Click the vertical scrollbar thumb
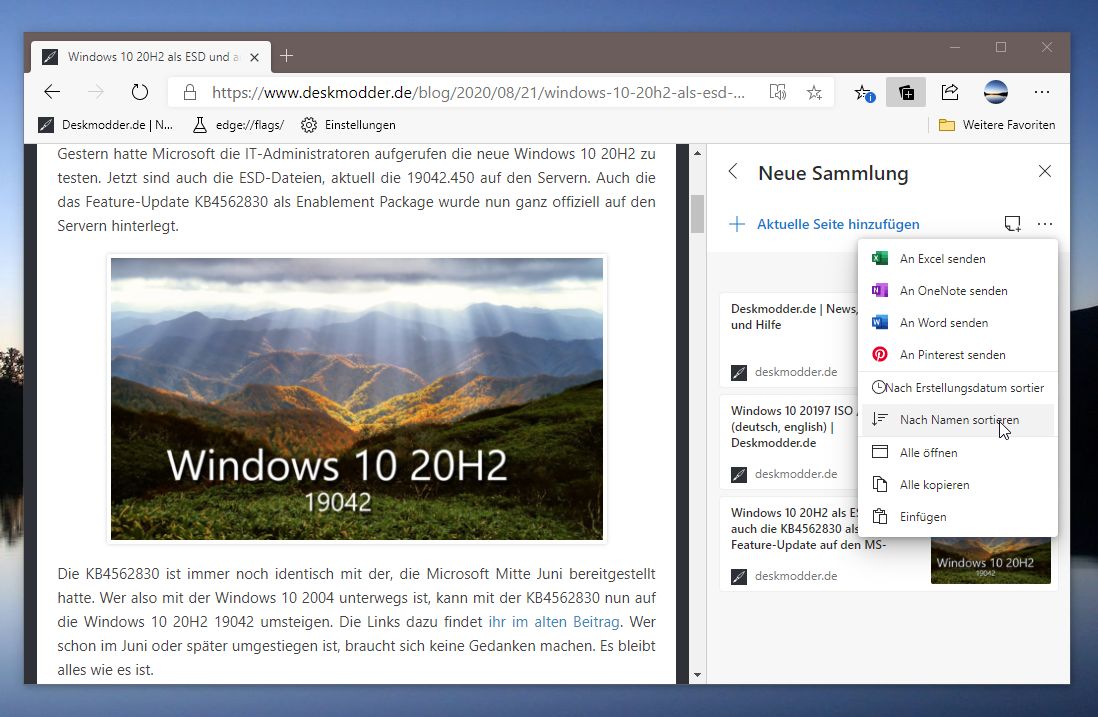Screen dimensions: 1098x717 click(697, 213)
